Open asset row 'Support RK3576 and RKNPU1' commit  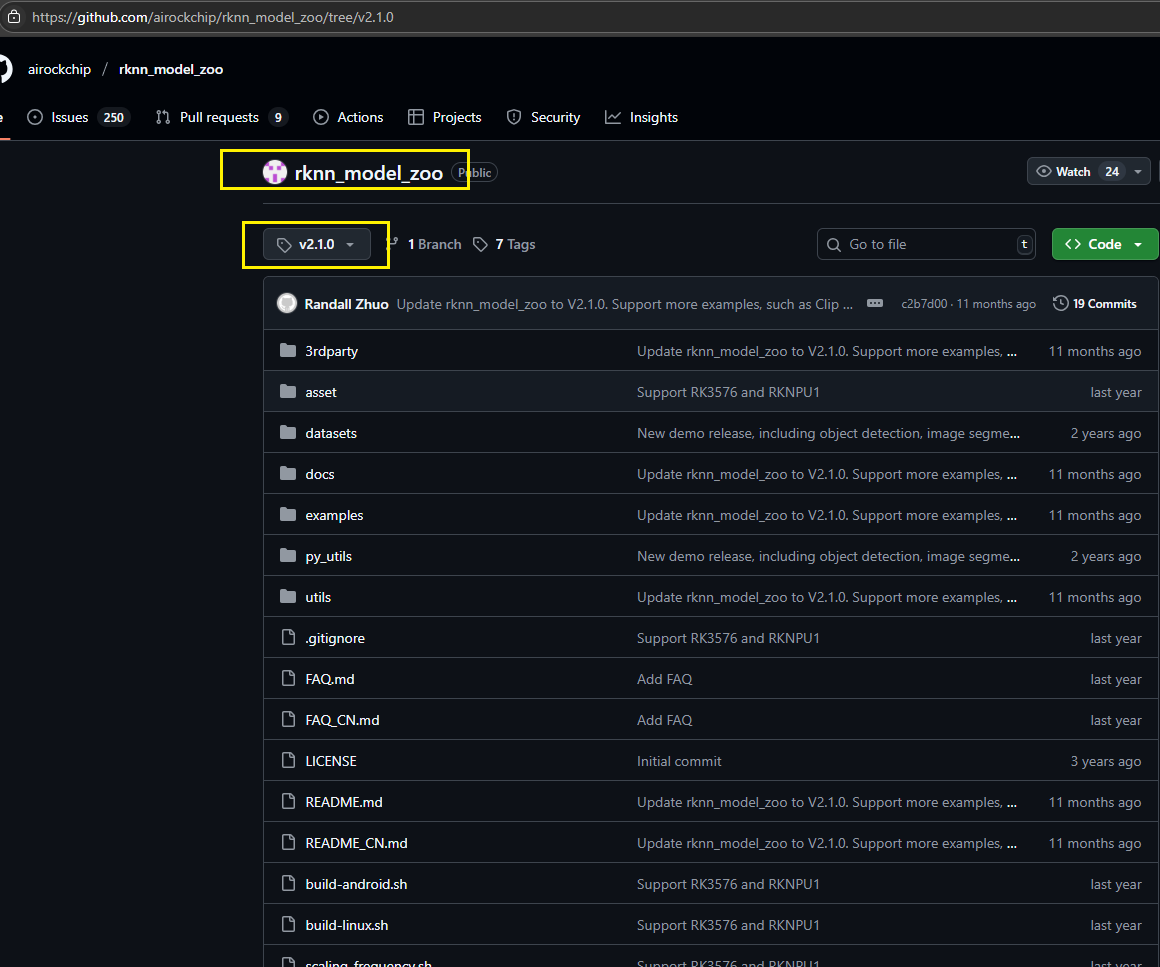coord(728,392)
